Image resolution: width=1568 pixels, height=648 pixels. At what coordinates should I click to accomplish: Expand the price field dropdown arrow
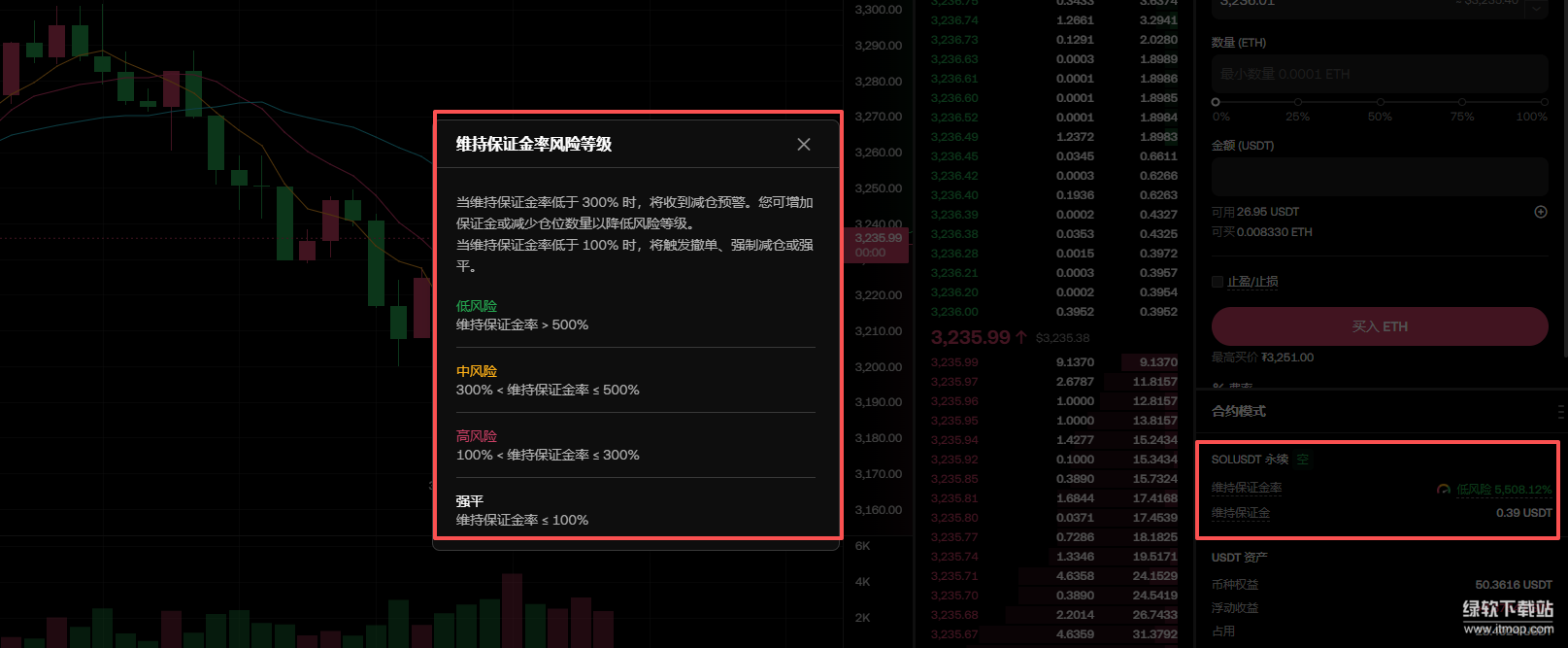click(1536, 8)
